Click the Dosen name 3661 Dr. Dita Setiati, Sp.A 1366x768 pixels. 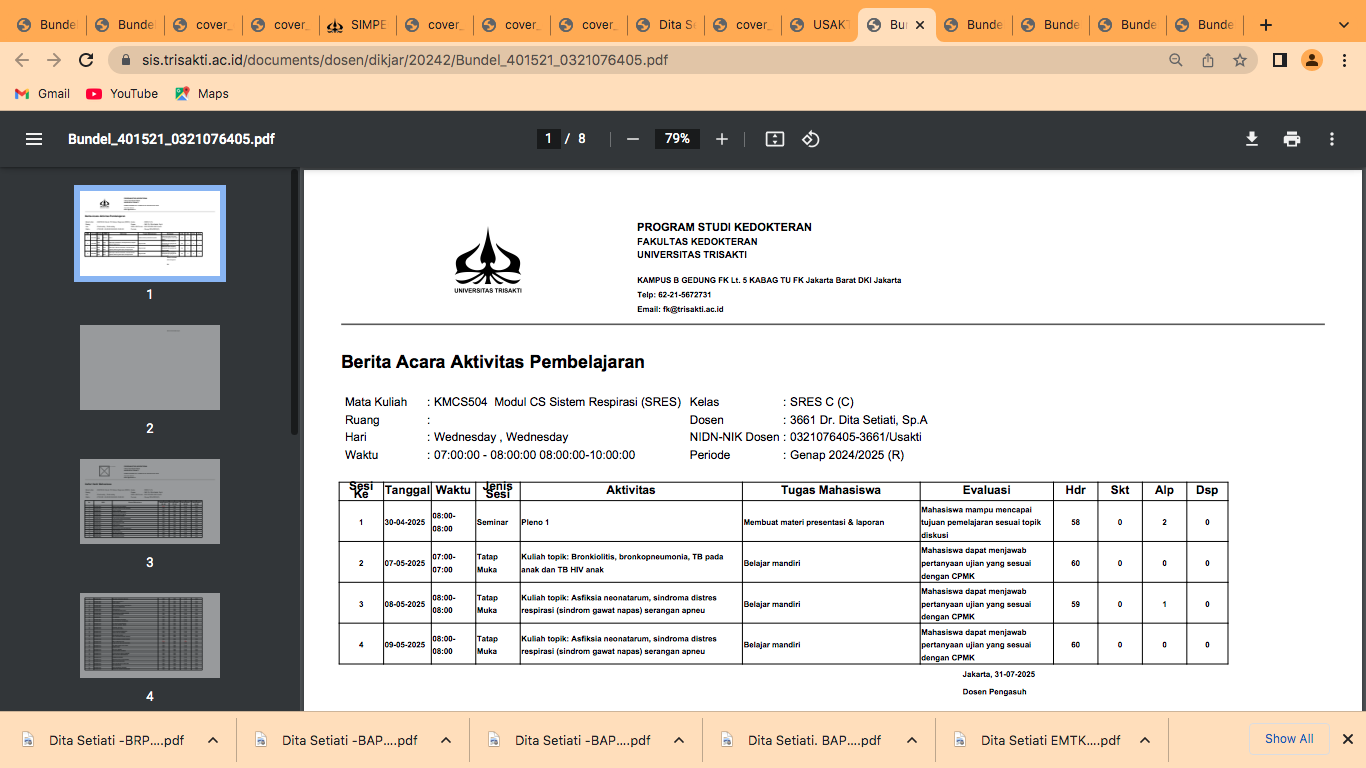[x=858, y=420]
